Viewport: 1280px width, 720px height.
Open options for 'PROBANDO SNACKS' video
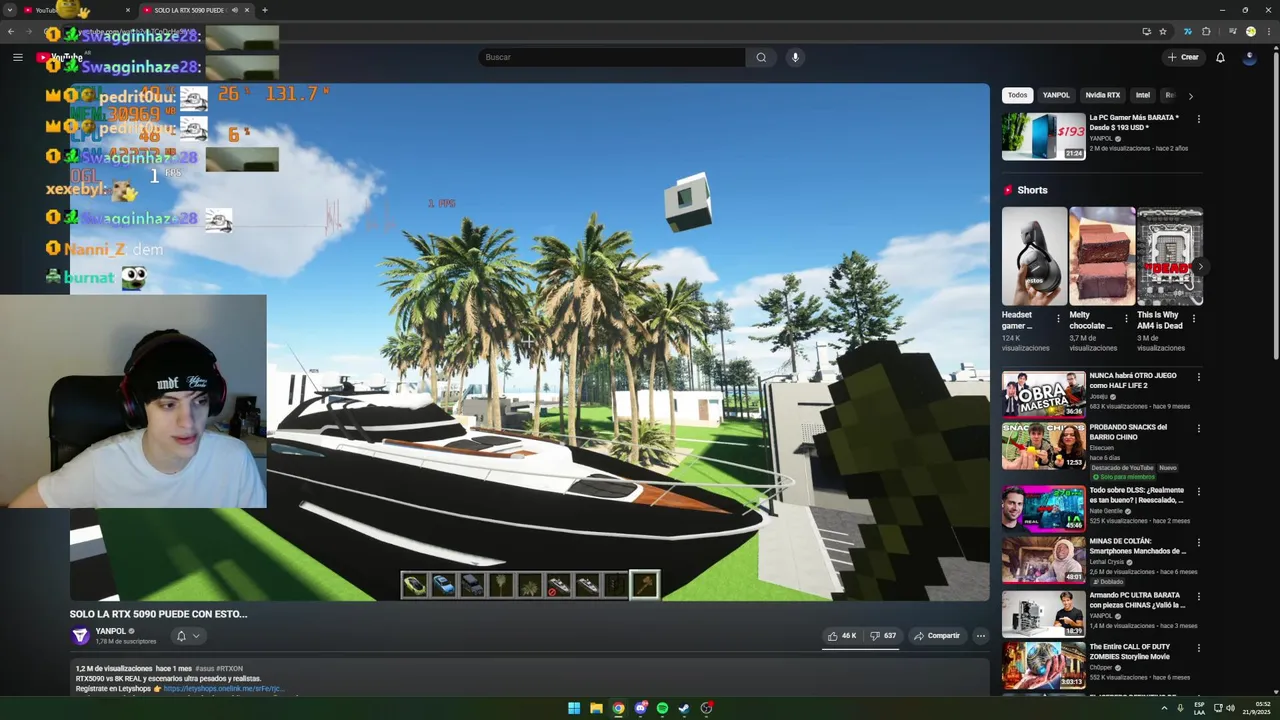pos(1198,429)
